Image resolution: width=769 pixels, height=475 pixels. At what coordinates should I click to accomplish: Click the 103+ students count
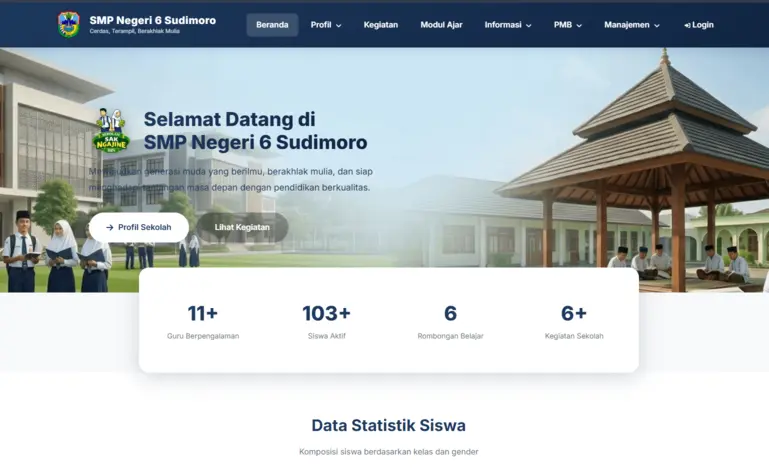pyautogui.click(x=327, y=313)
